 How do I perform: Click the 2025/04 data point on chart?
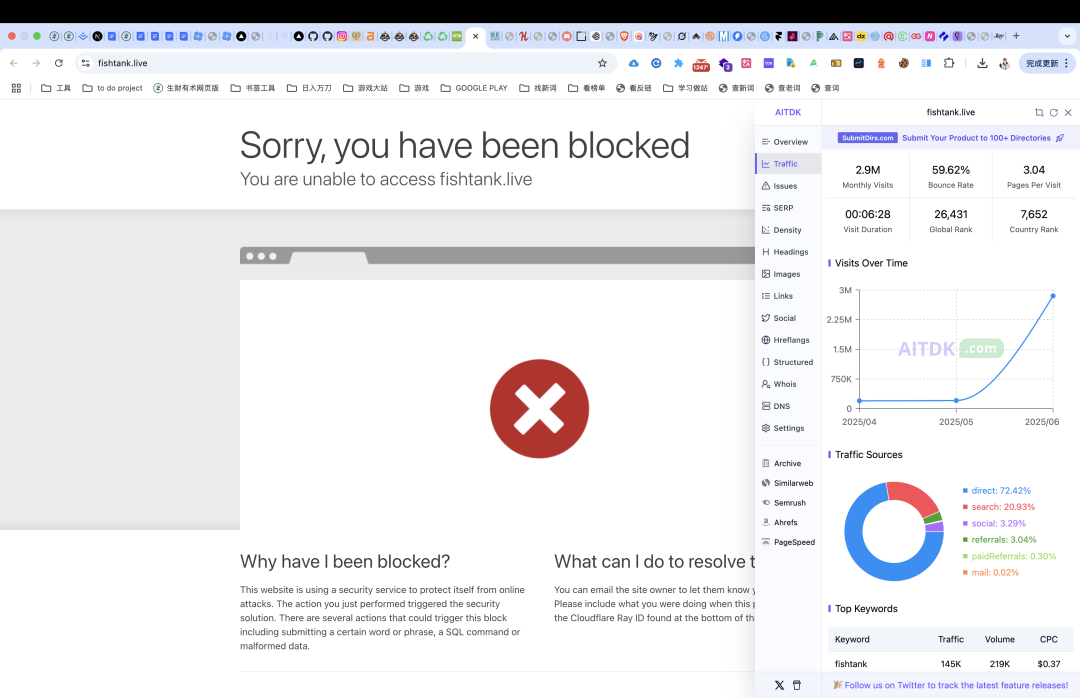(x=860, y=401)
